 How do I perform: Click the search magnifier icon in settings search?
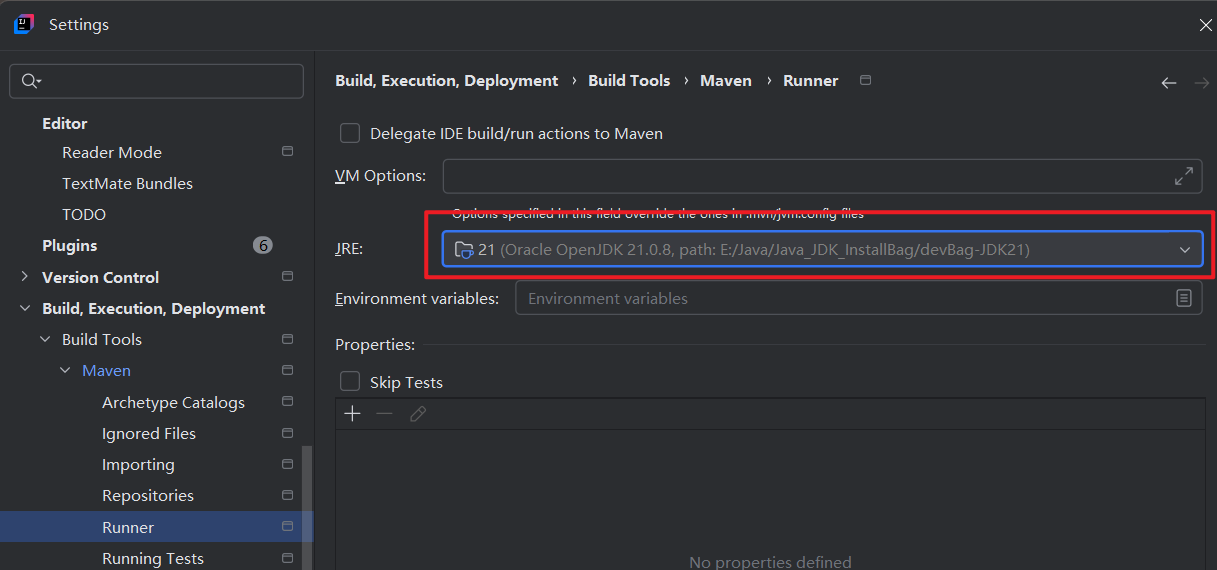click(x=30, y=81)
